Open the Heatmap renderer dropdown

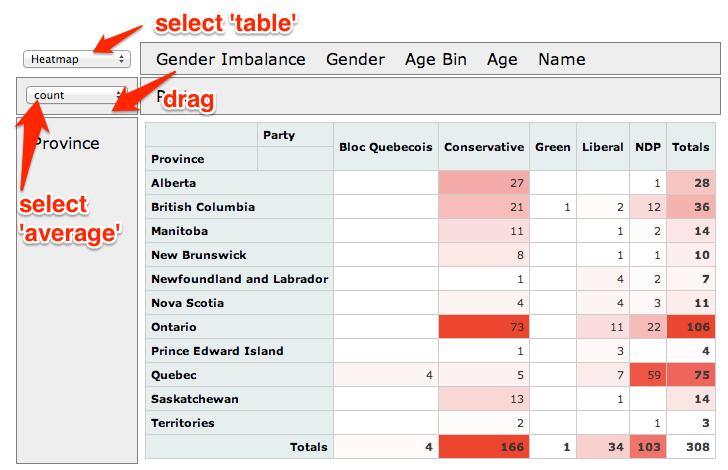77,59
